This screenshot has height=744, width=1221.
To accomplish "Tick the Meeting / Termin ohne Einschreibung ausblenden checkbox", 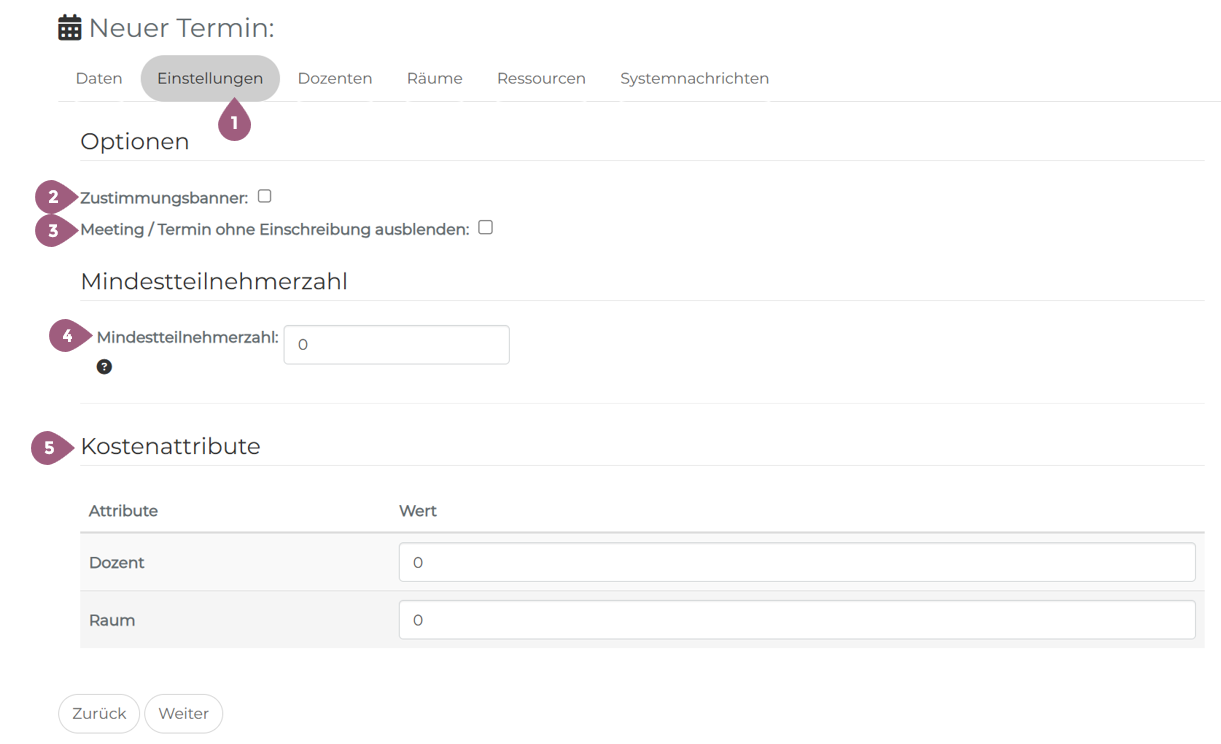I will [x=485, y=228].
